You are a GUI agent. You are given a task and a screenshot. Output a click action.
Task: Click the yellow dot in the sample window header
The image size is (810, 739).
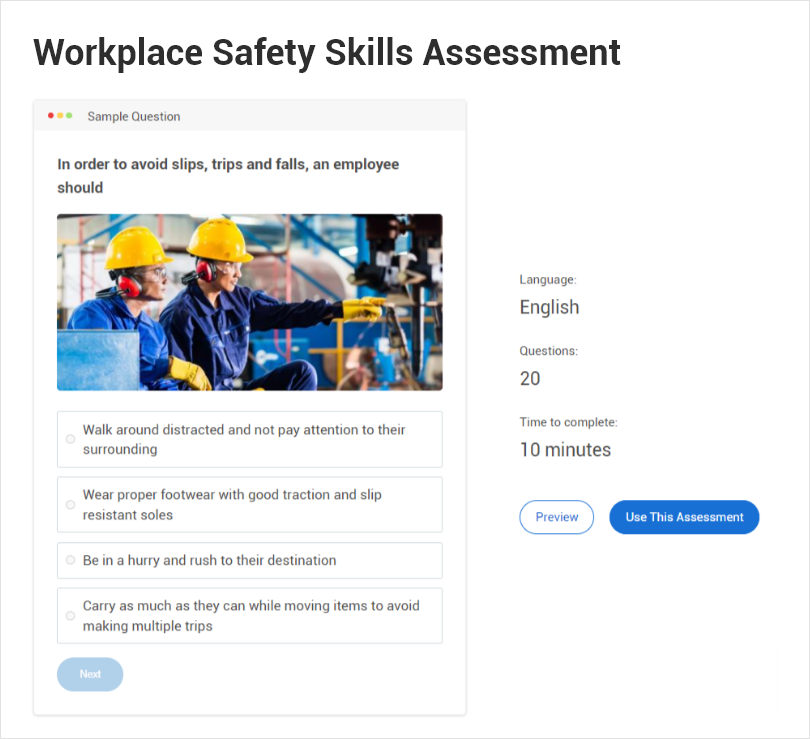click(x=60, y=116)
